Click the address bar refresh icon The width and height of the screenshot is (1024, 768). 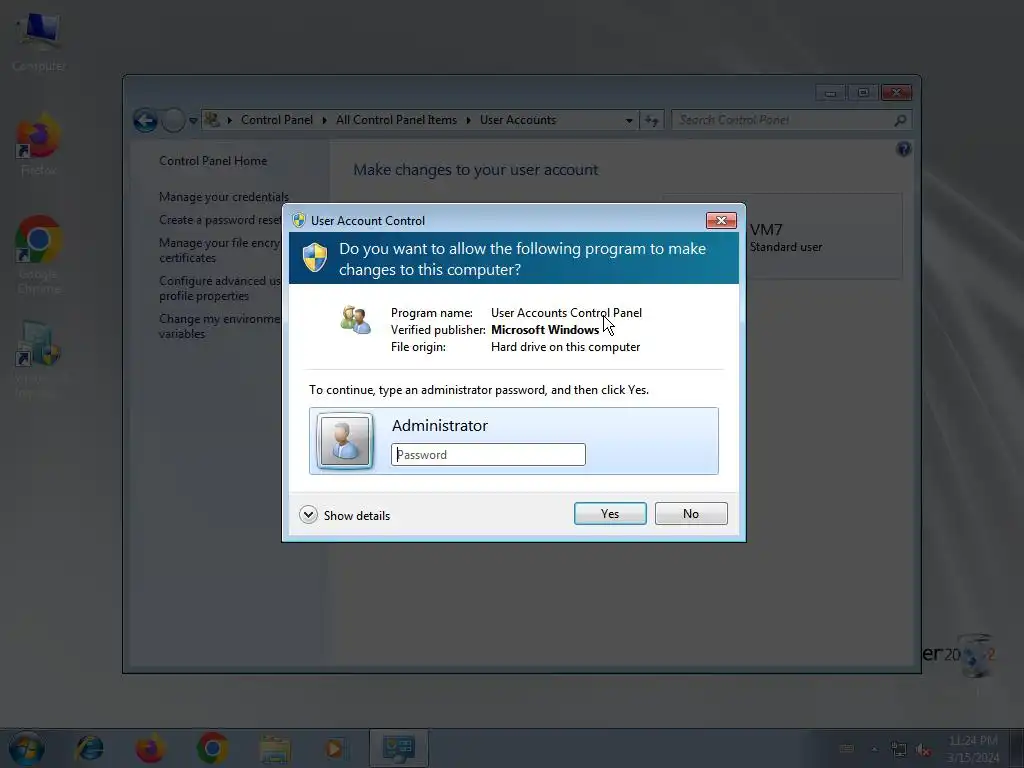(652, 120)
